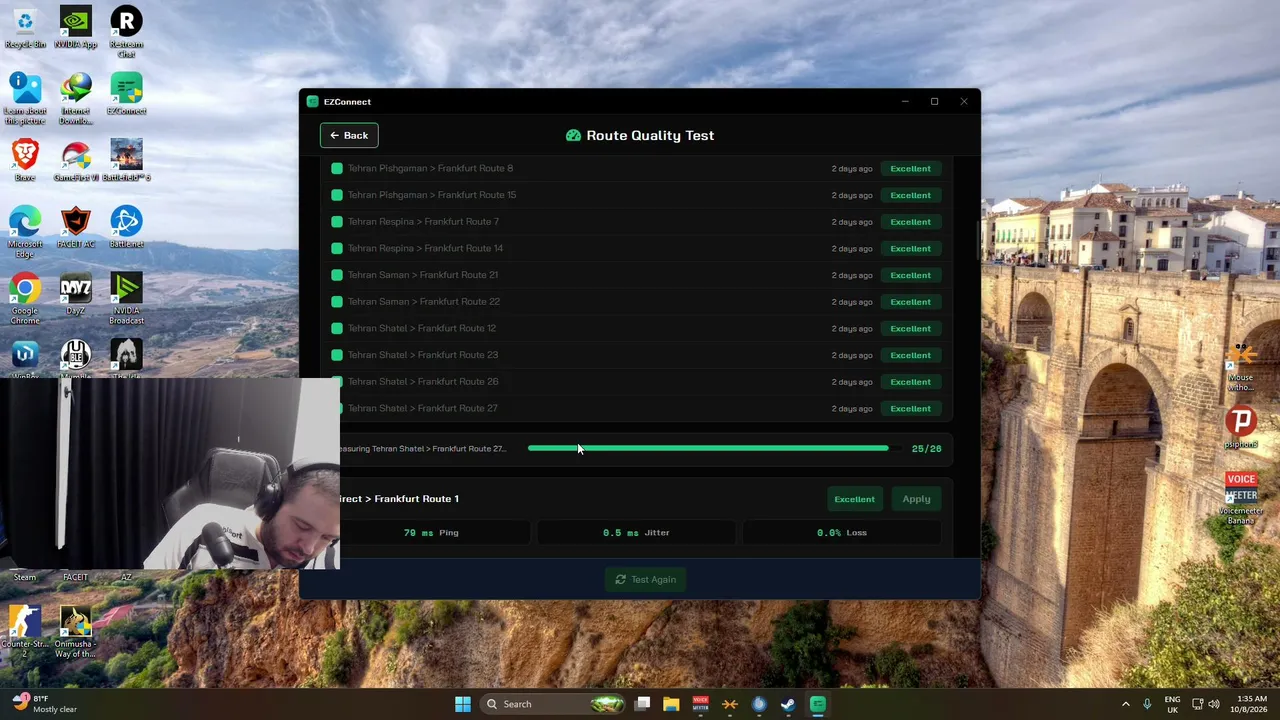Open the taskbar volume control

(x=1216, y=704)
